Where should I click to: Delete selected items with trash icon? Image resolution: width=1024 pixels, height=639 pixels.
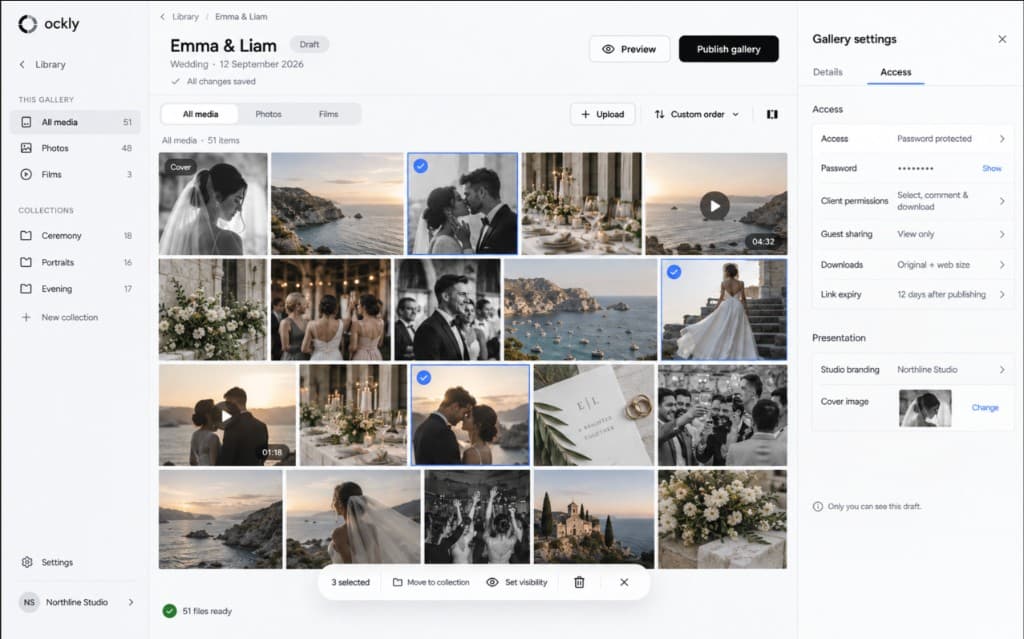(579, 583)
